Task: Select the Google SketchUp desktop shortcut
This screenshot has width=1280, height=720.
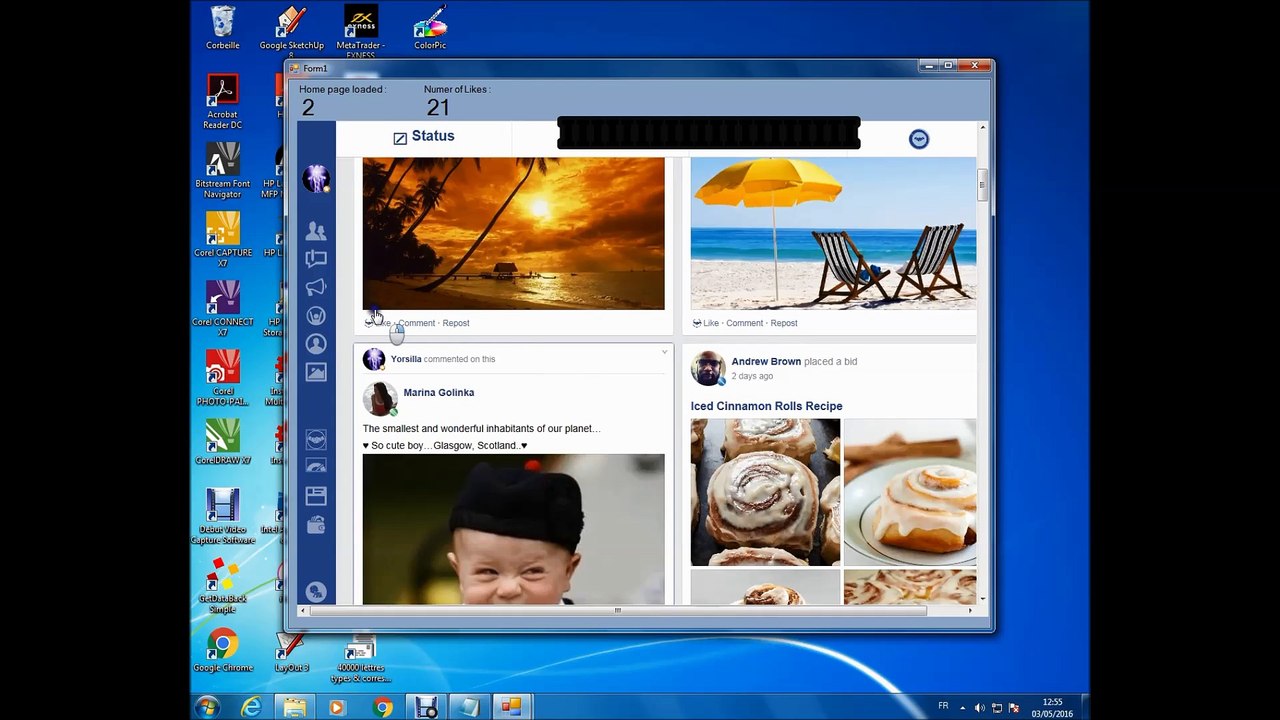Action: click(x=292, y=30)
